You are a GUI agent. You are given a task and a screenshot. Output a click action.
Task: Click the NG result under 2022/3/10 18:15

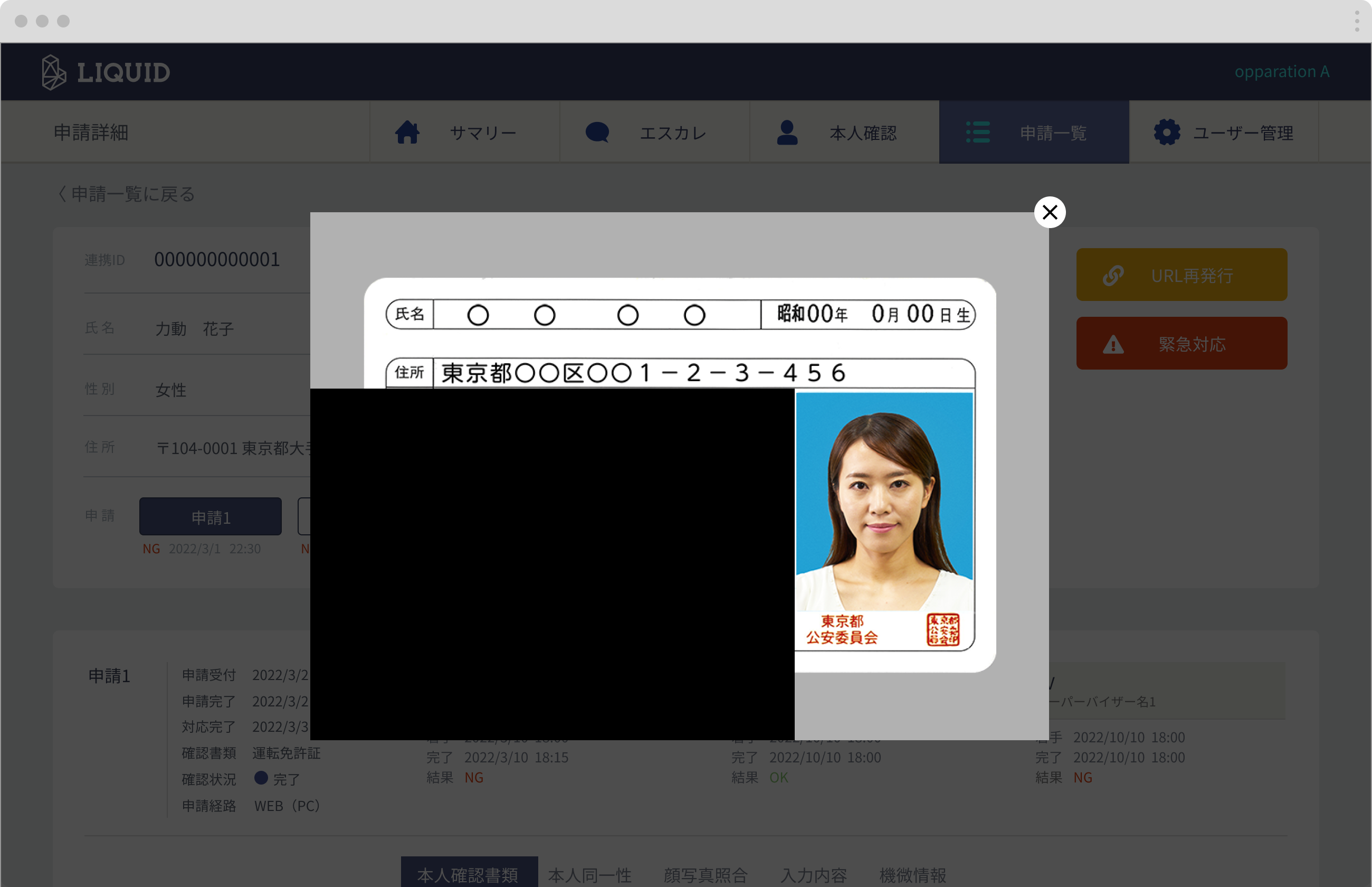point(474,778)
